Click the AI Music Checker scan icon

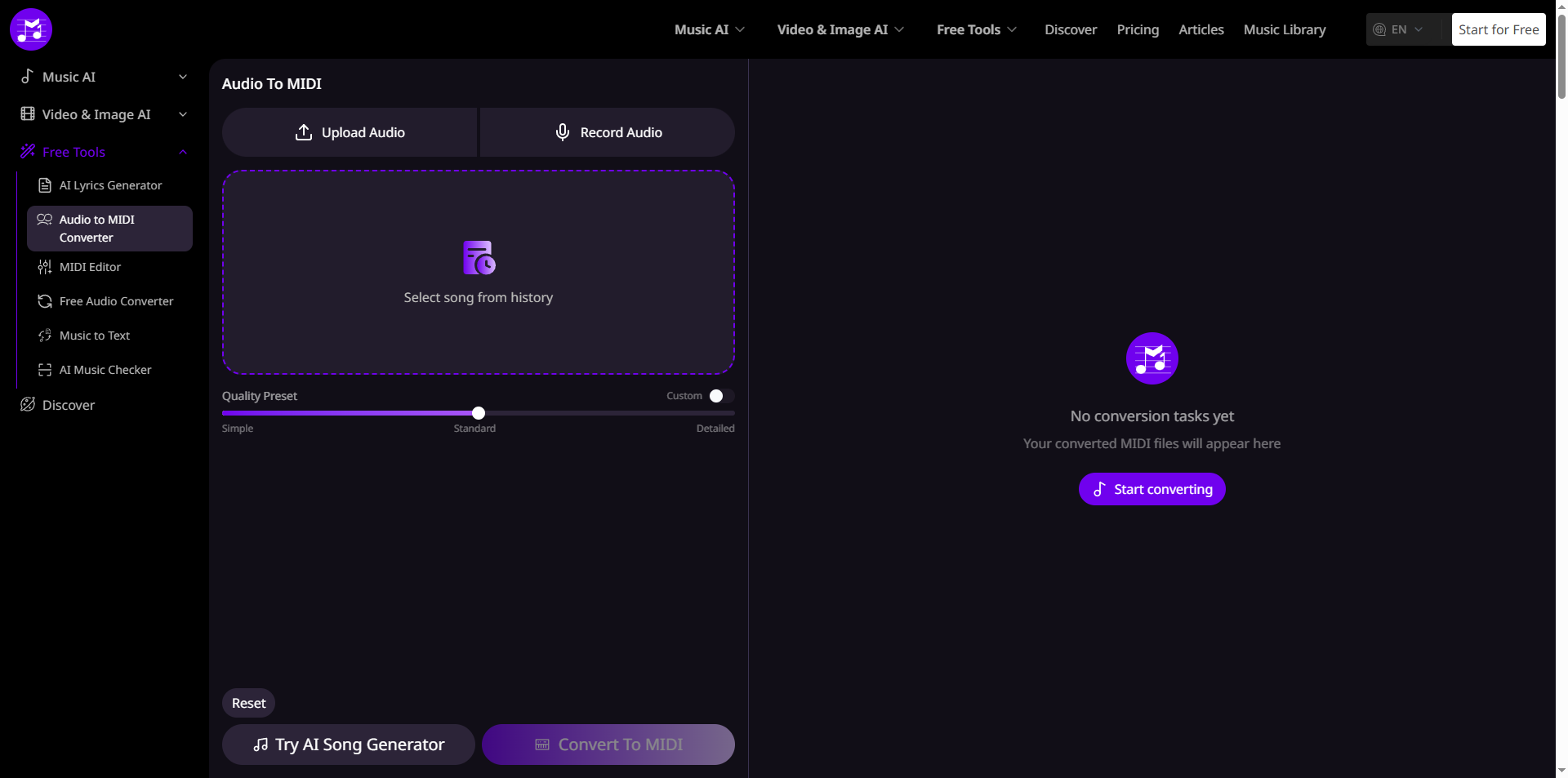(x=45, y=371)
